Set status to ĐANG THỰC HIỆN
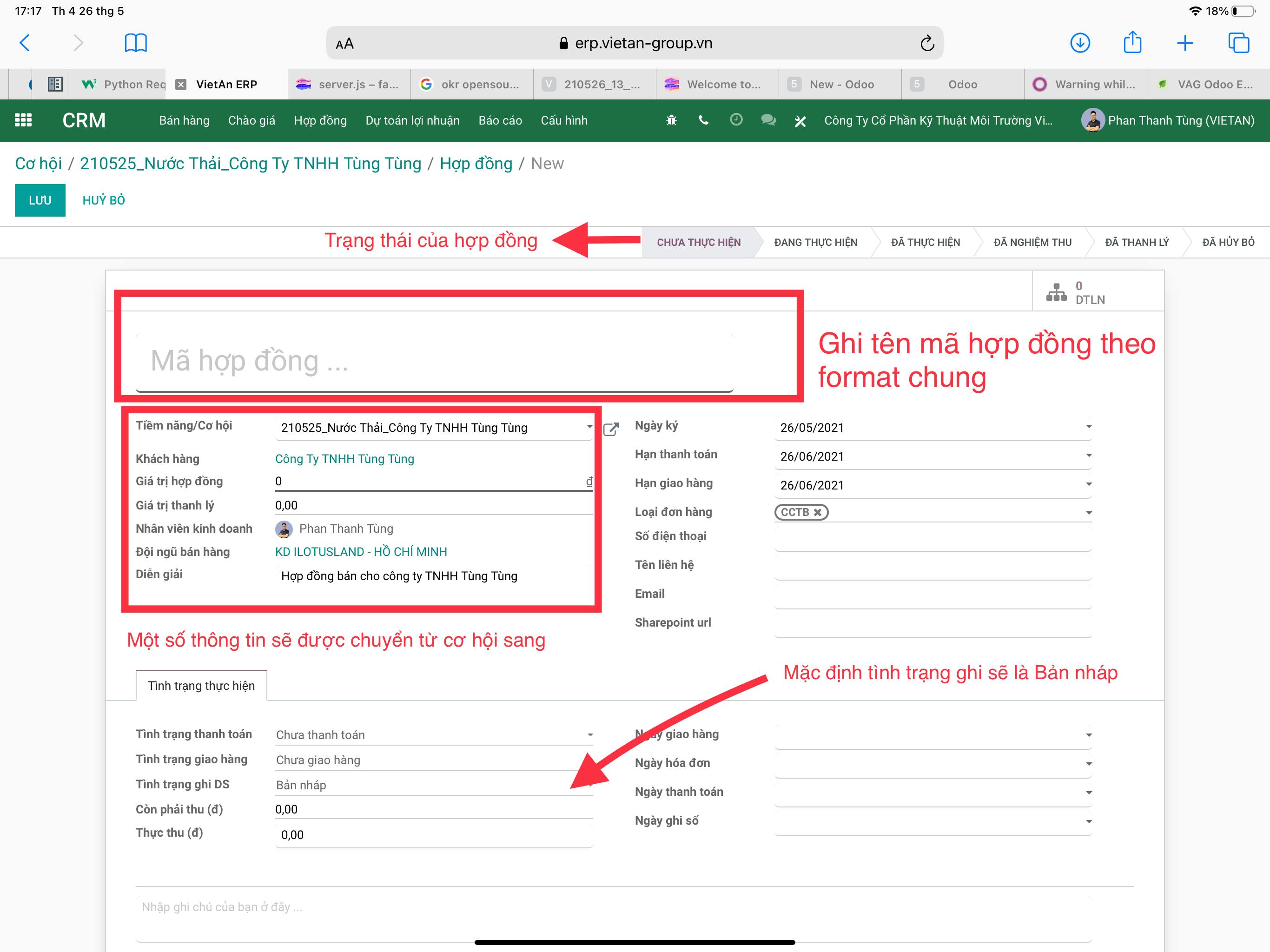Screen dimensions: 1270x952 (815, 242)
